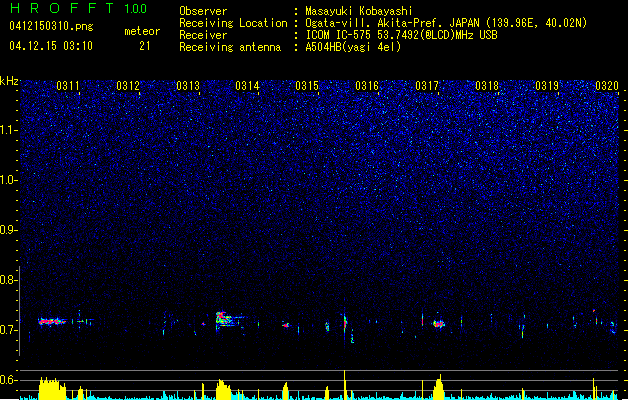Screen dimensions: 629x400
Task: Click the 0.6 frequency axis label
Action: point(8,380)
